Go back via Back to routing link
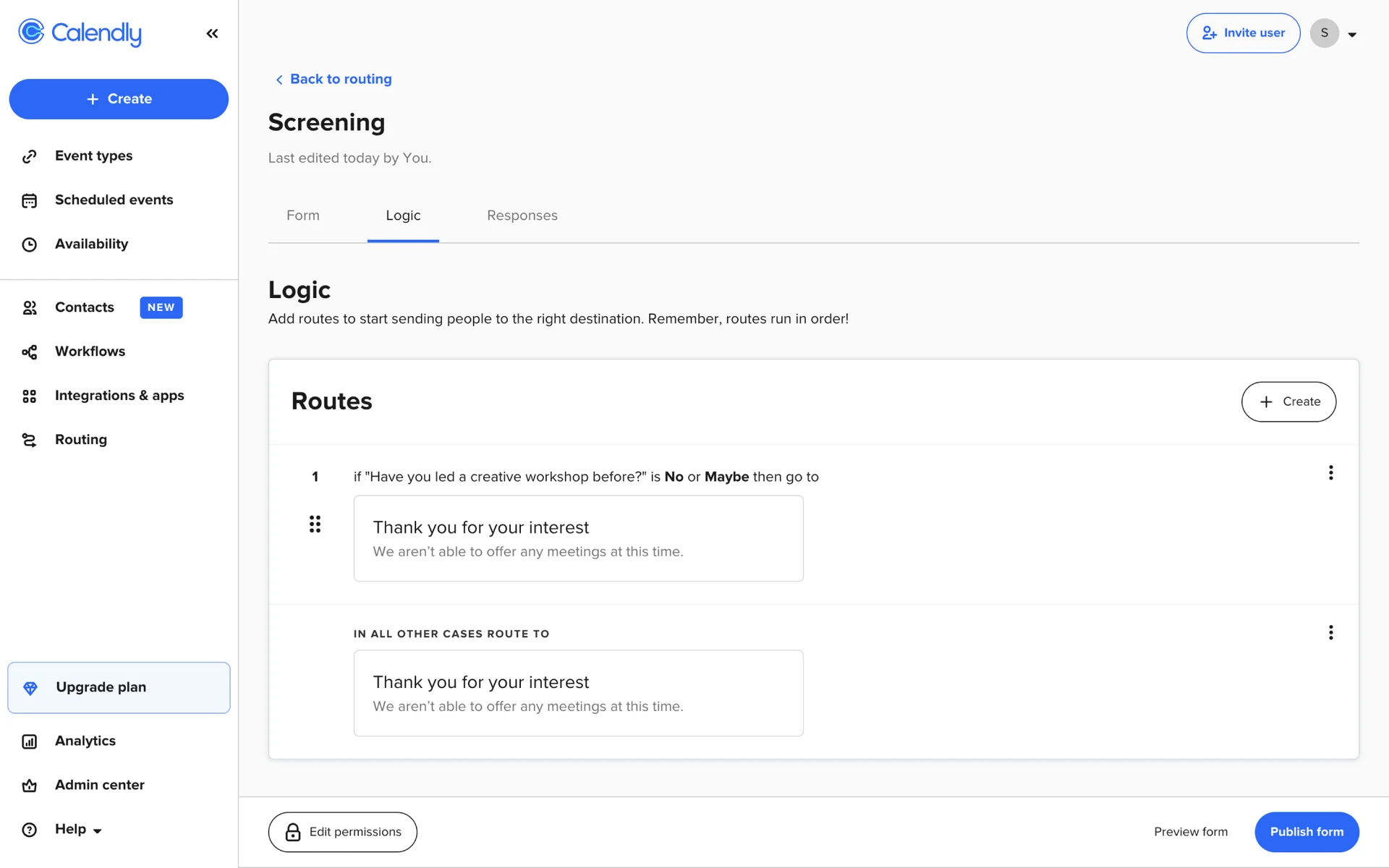 pos(340,79)
